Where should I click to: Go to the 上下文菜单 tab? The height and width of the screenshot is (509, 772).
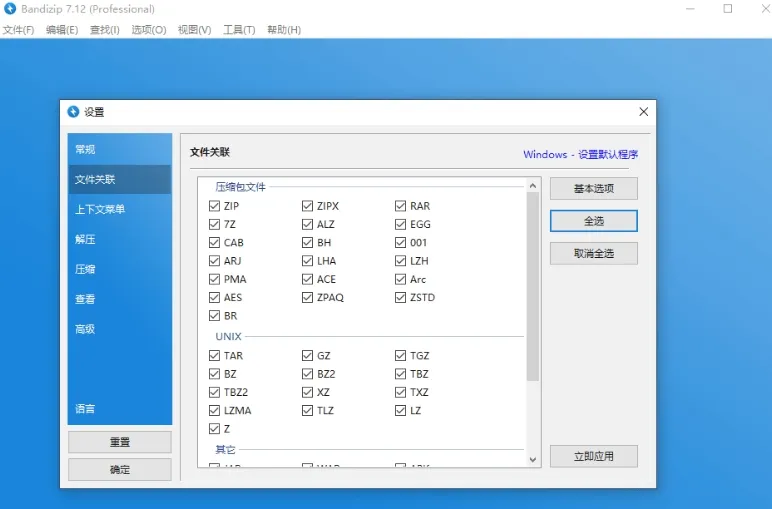point(120,209)
